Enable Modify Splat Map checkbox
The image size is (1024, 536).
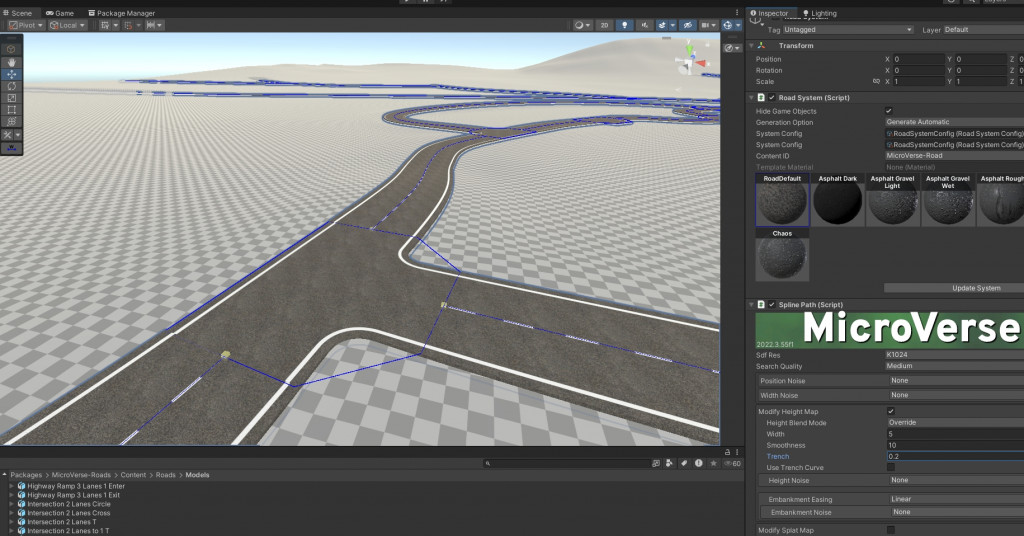click(891, 530)
